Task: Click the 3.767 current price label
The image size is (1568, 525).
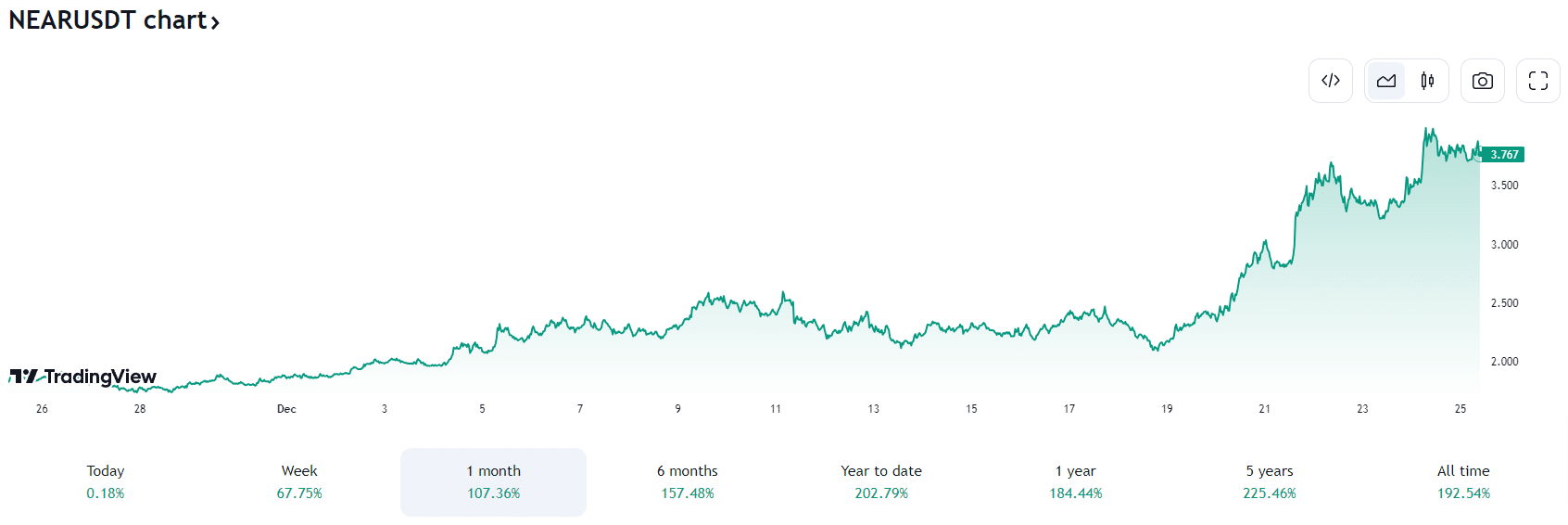Action: pyautogui.click(x=1504, y=155)
